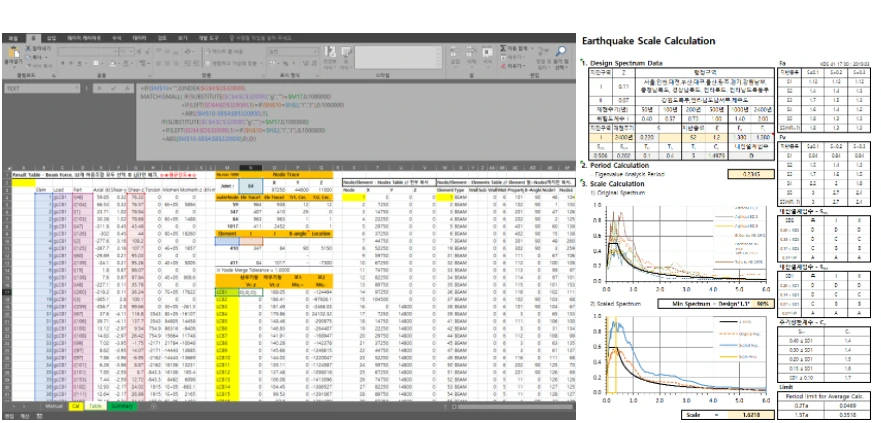The image size is (881, 423).
Task: Click the Paste clipboard icon
Action: (12, 52)
